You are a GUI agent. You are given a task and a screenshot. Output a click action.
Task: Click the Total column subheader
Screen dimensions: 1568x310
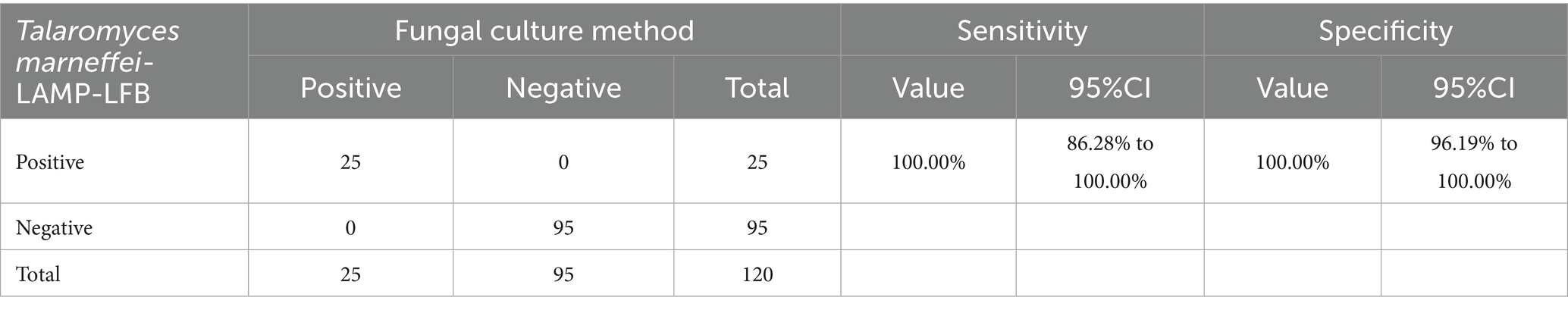(757, 88)
